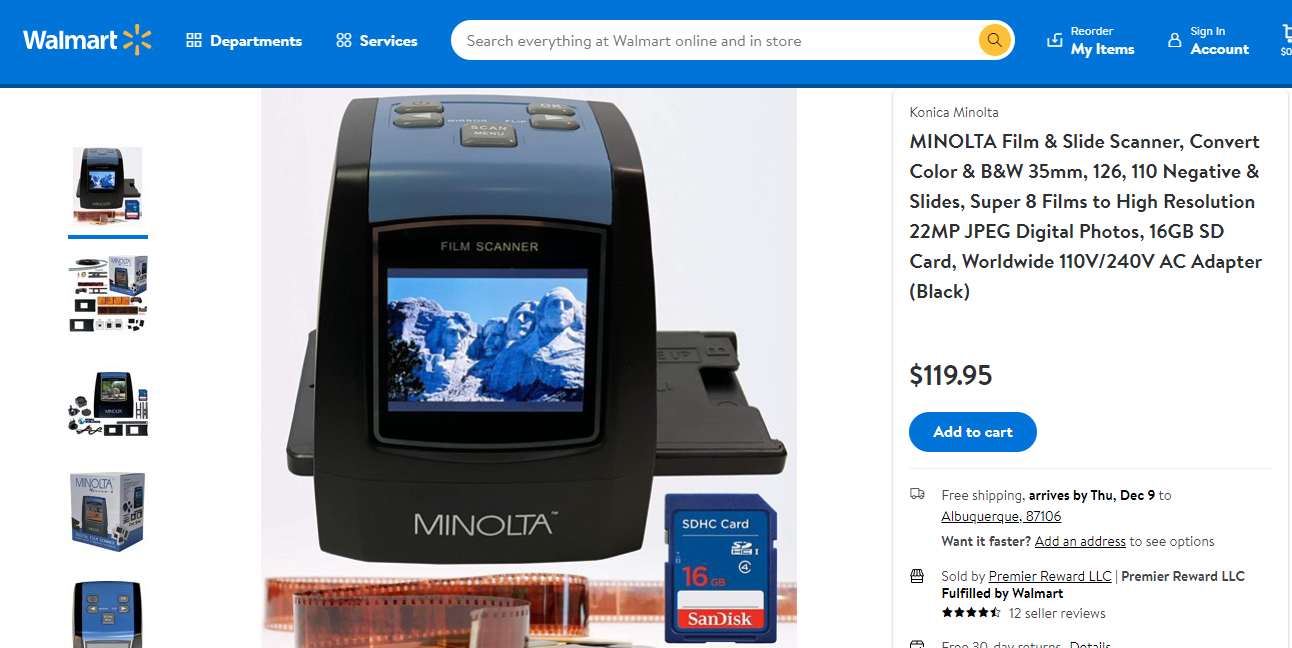Image resolution: width=1292 pixels, height=648 pixels.
Task: Open the Albuquerque, 87106 location link
Action: 1001,517
